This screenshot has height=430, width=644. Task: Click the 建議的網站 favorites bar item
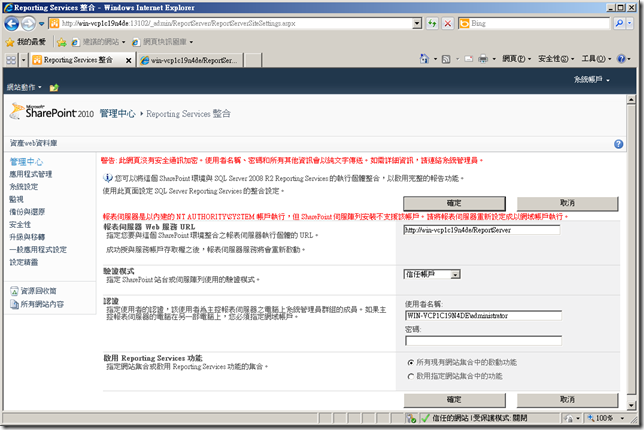[99, 42]
